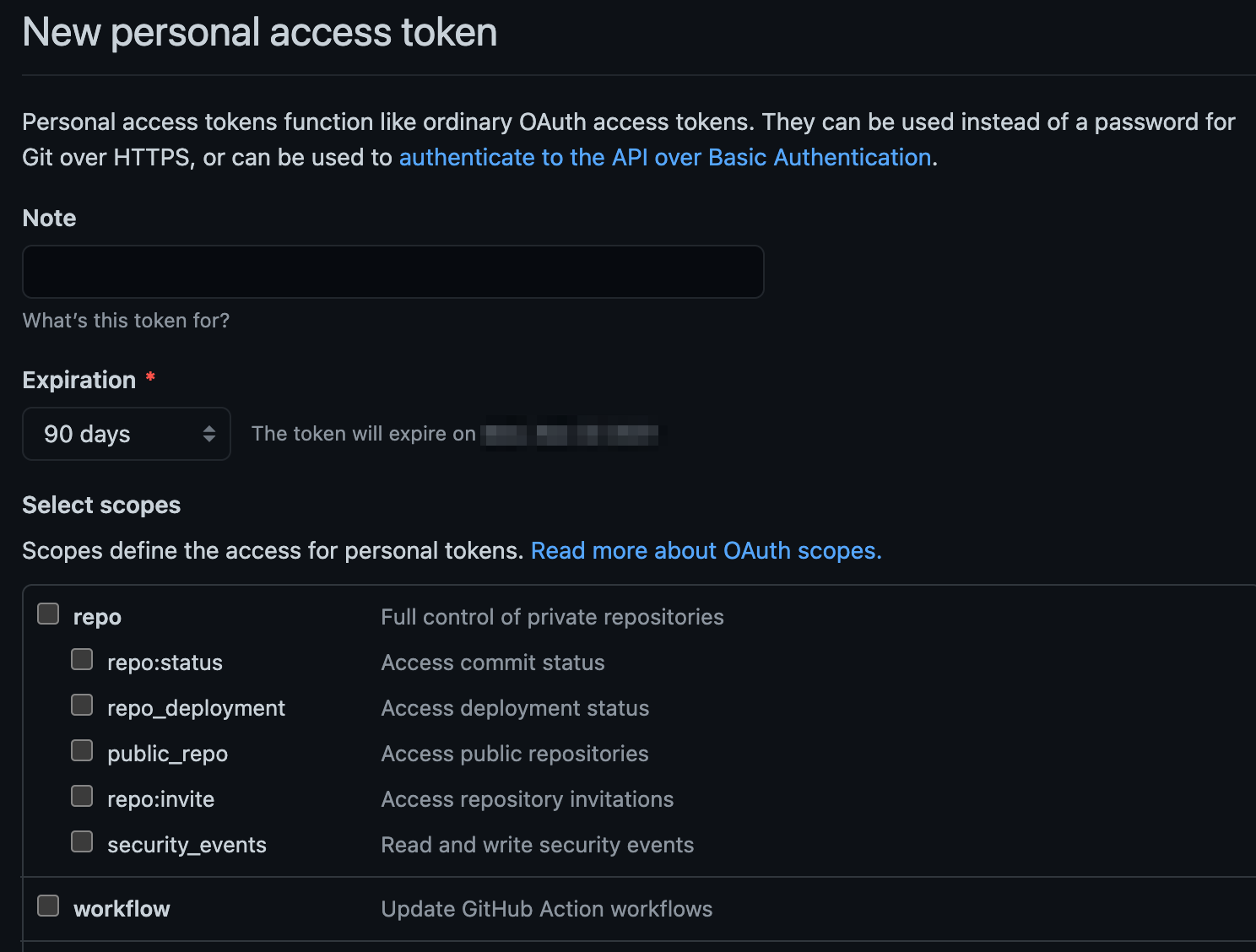The image size is (1256, 952).
Task: Click the 'public_repo' label text
Action: click(167, 754)
